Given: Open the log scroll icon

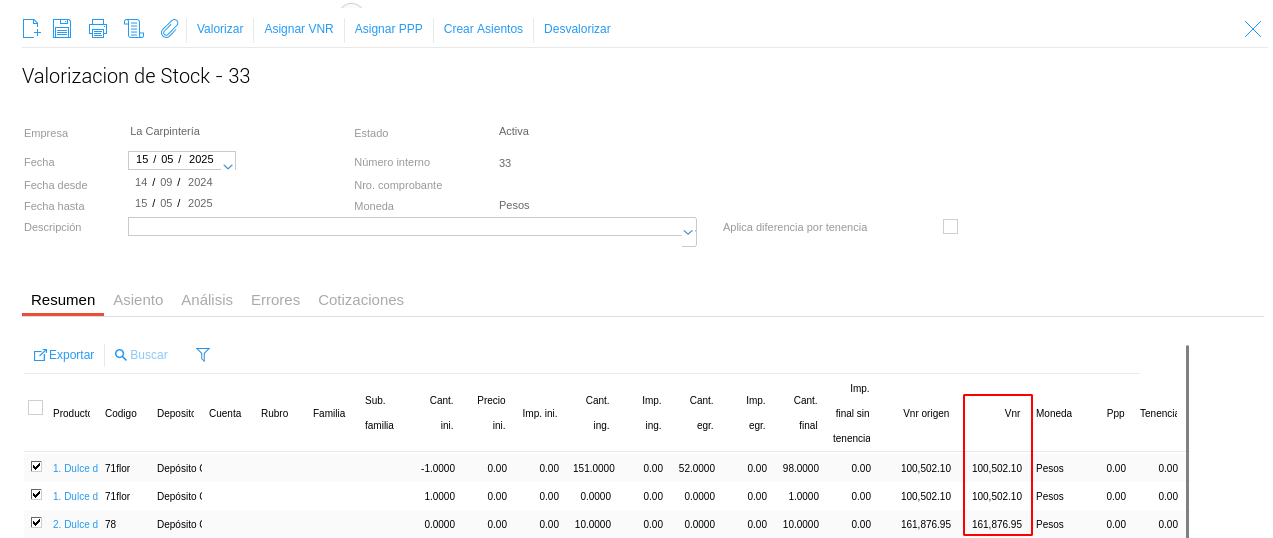Looking at the screenshot, I should tap(133, 29).
